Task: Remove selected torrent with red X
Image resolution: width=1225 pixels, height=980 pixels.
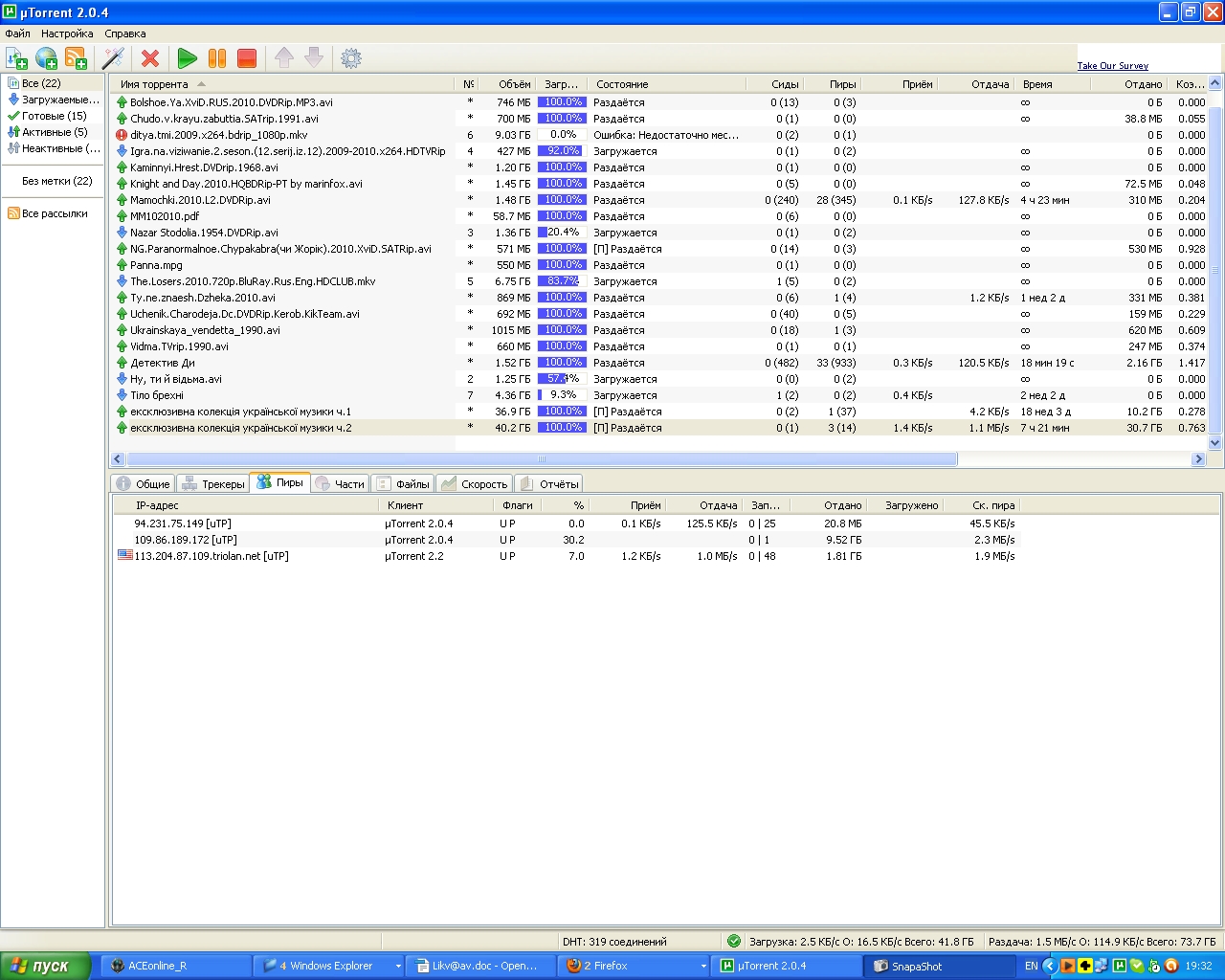Action: [x=150, y=58]
